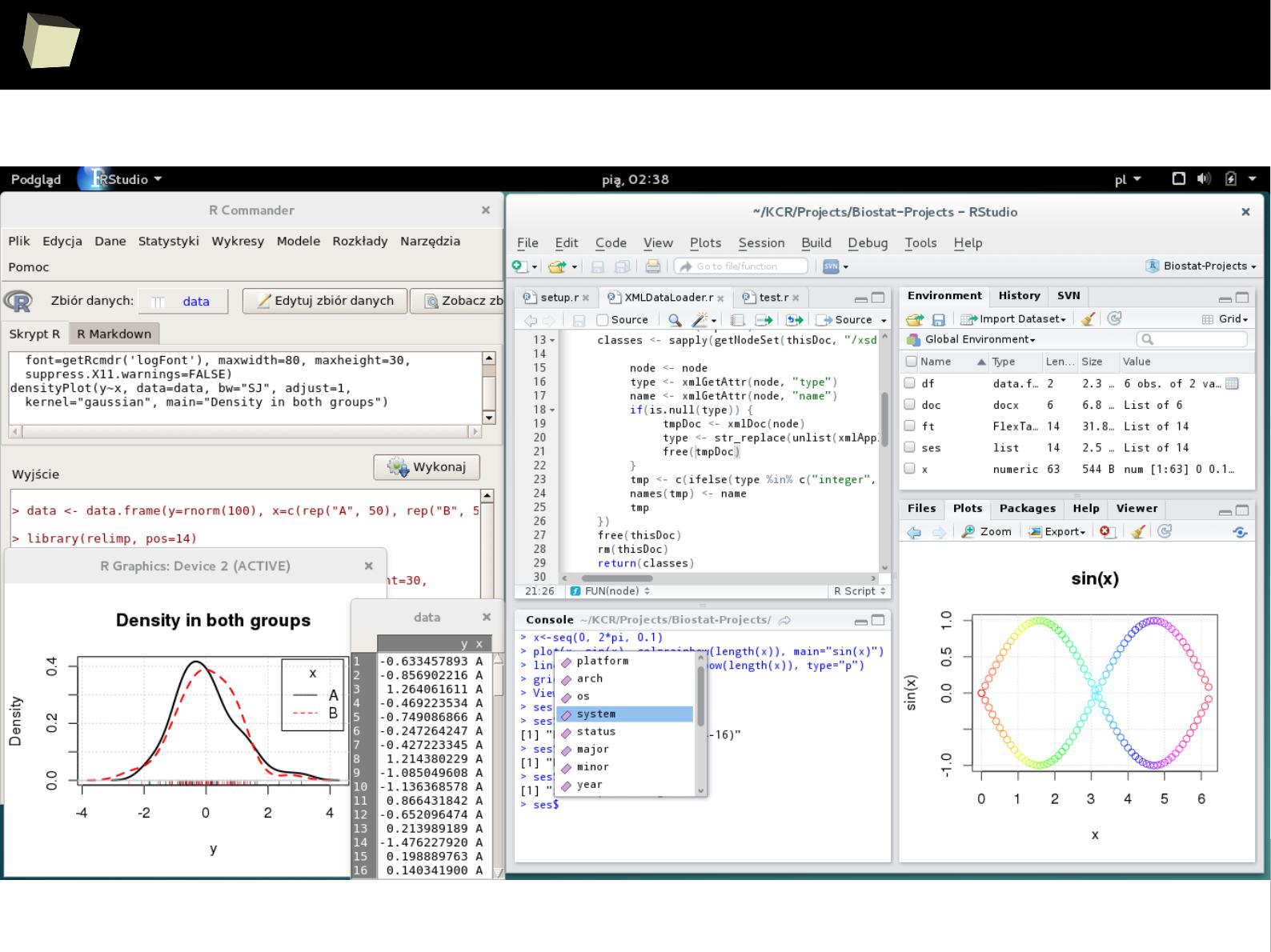Click the Print icon in RStudio main toolbar
The image size is (1271, 952).
653,266
